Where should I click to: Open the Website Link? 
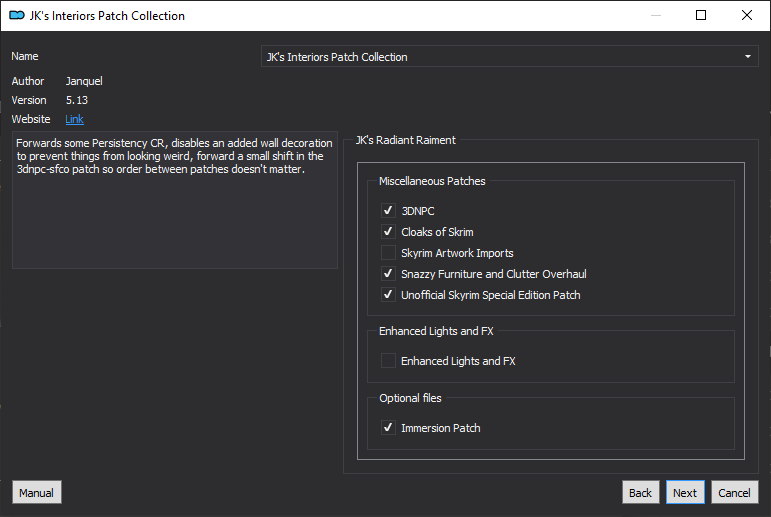coord(74,119)
